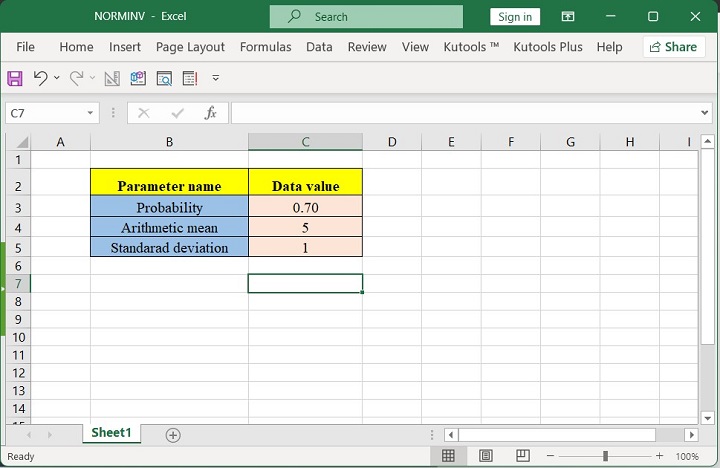The image size is (720, 468).
Task: Click the table with red bar icon
Action: [x=190, y=78]
